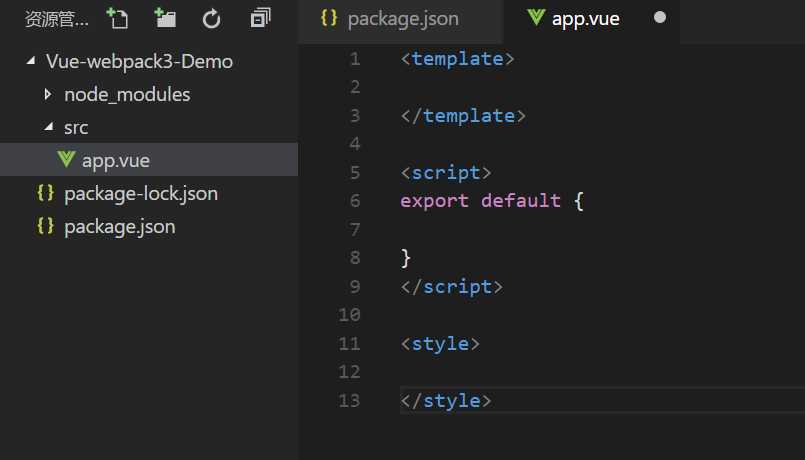Click the closing </template> tag
Image resolution: width=805 pixels, height=460 pixels.
coord(463,116)
